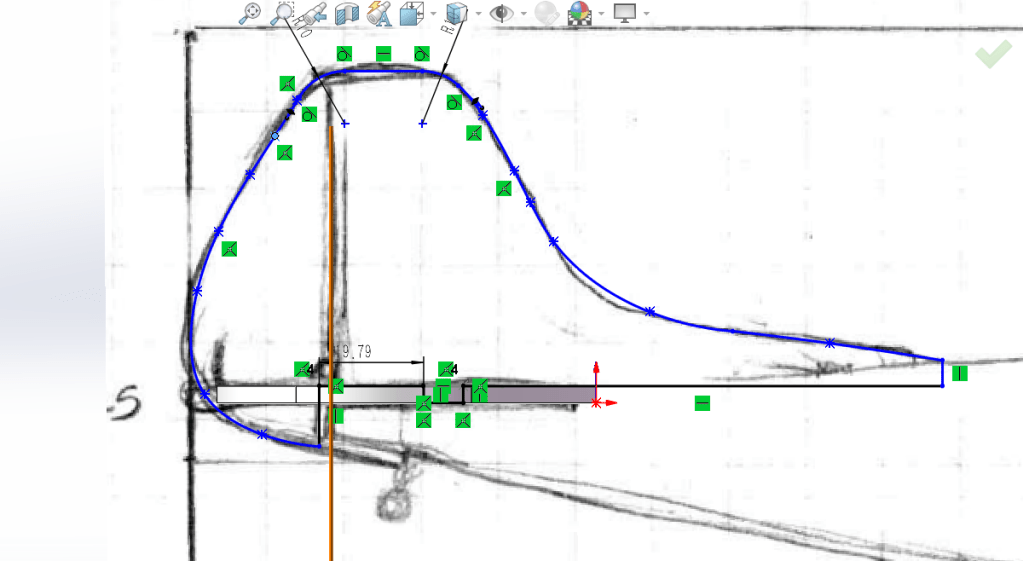
Task: Click the Zoom to Fit icon
Action: tap(250, 13)
